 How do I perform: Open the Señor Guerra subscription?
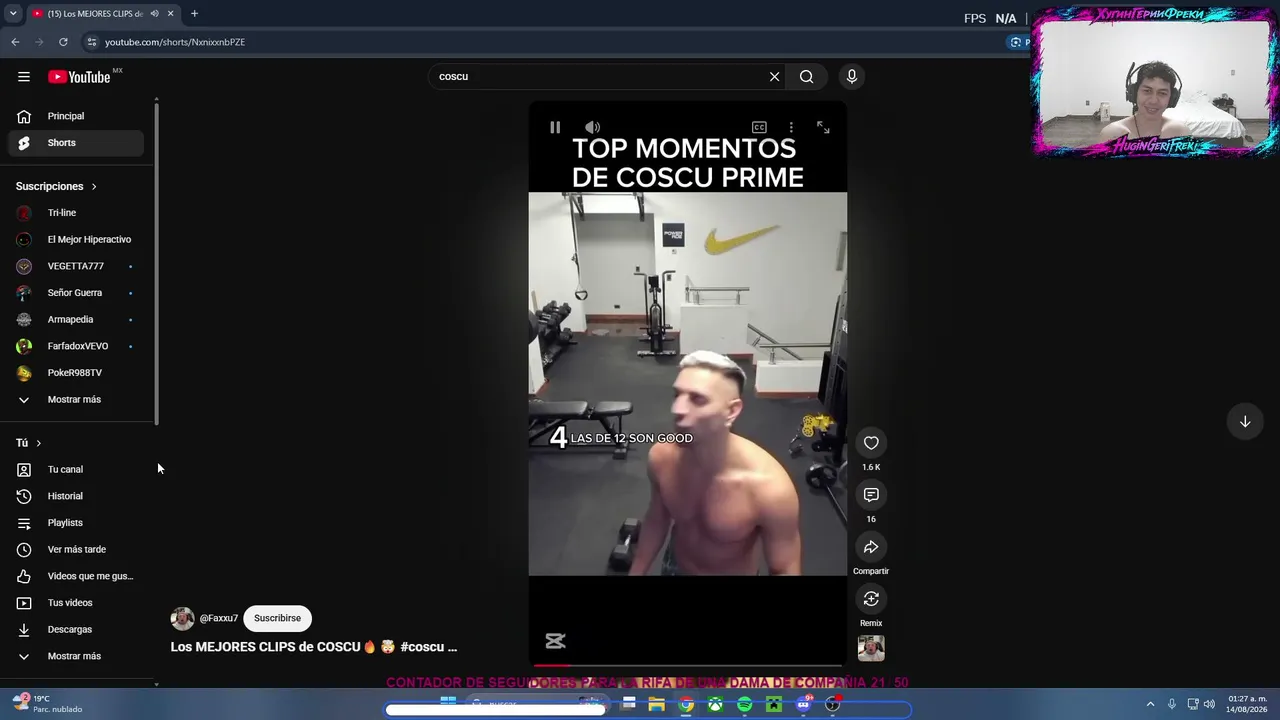coord(76,293)
